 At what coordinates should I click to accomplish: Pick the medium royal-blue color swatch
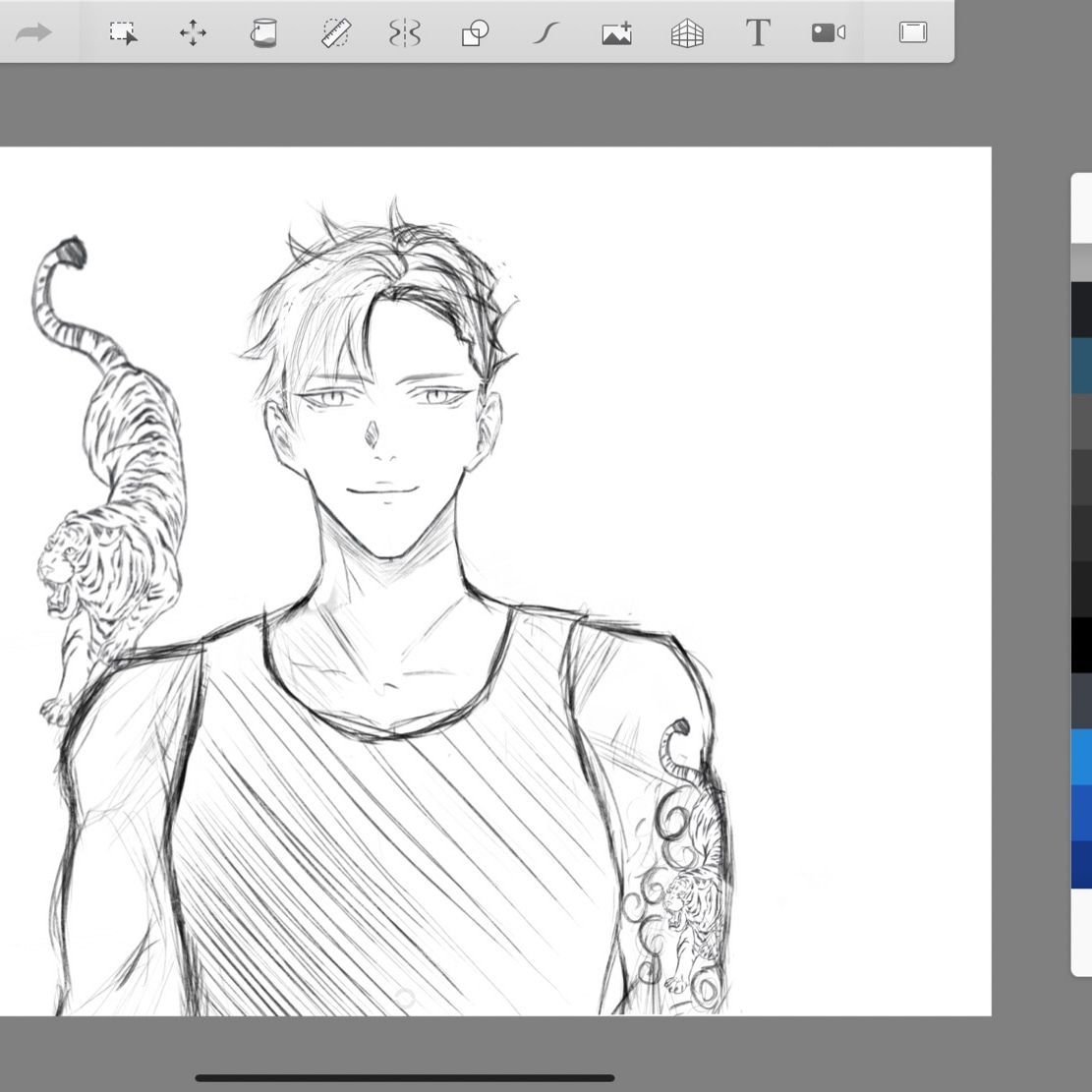pyautogui.click(x=1081, y=813)
